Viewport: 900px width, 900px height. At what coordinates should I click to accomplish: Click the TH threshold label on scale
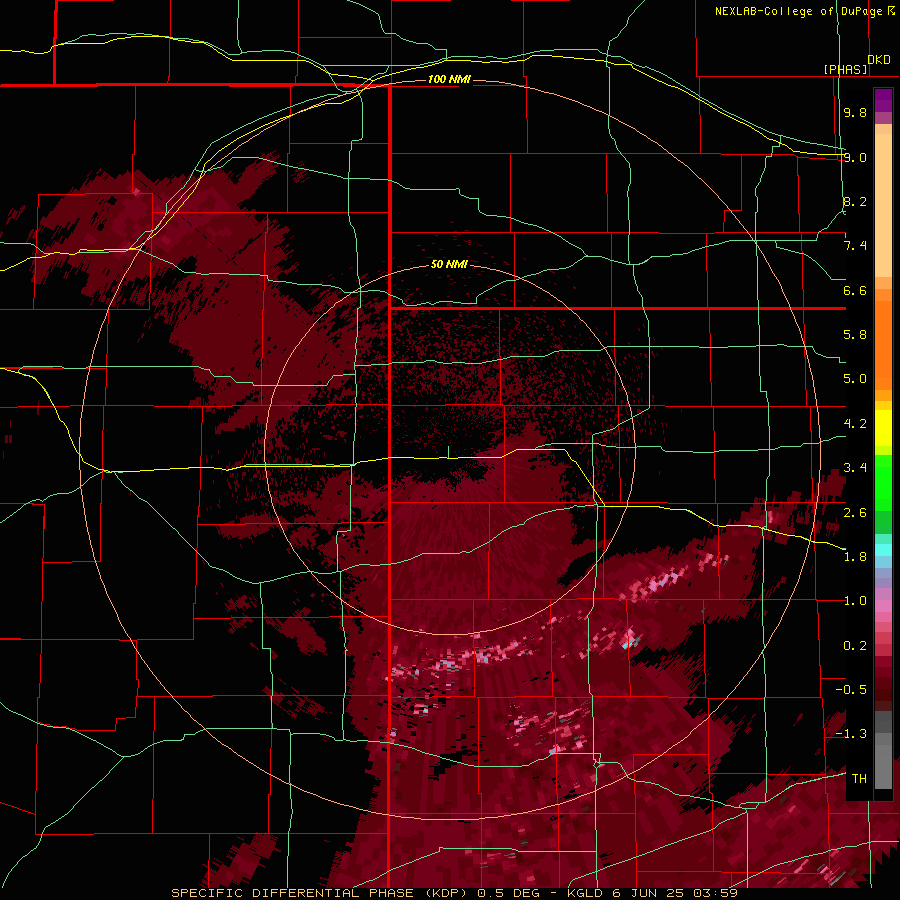859,779
